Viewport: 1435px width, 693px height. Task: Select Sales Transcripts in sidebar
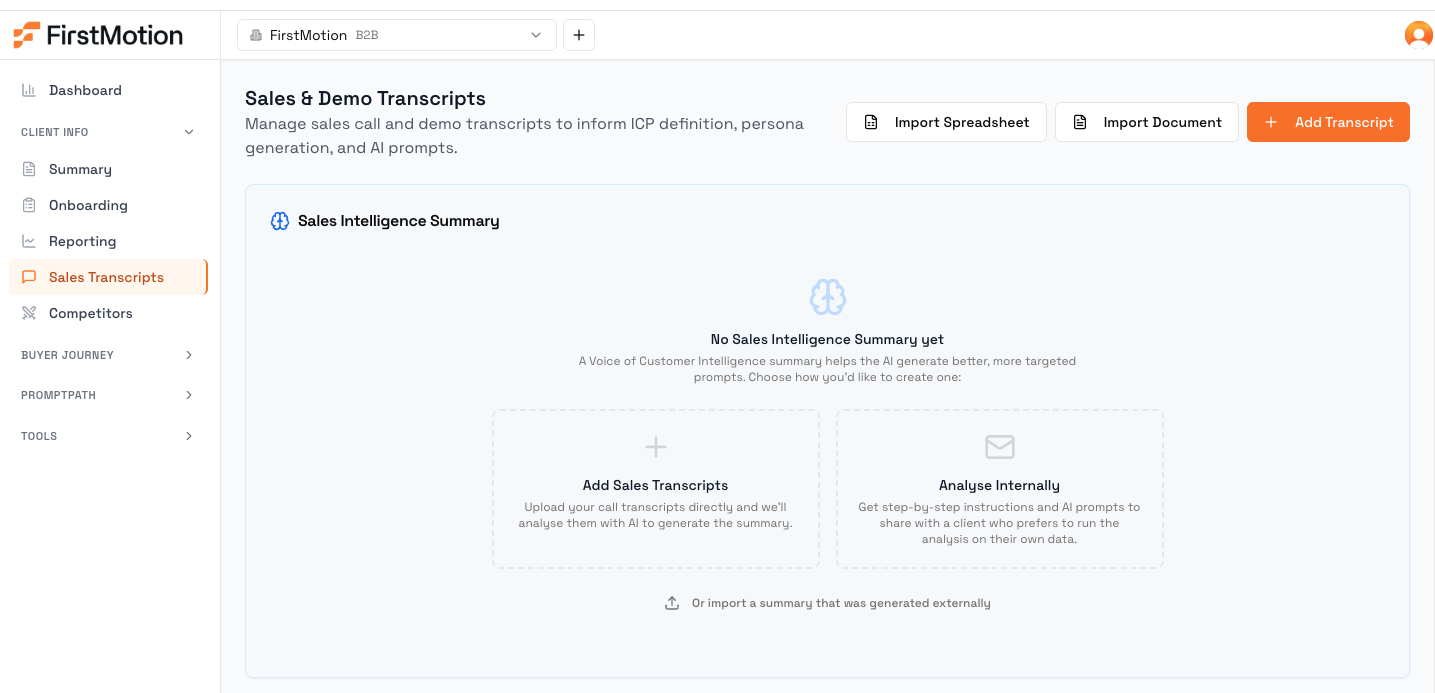point(109,277)
